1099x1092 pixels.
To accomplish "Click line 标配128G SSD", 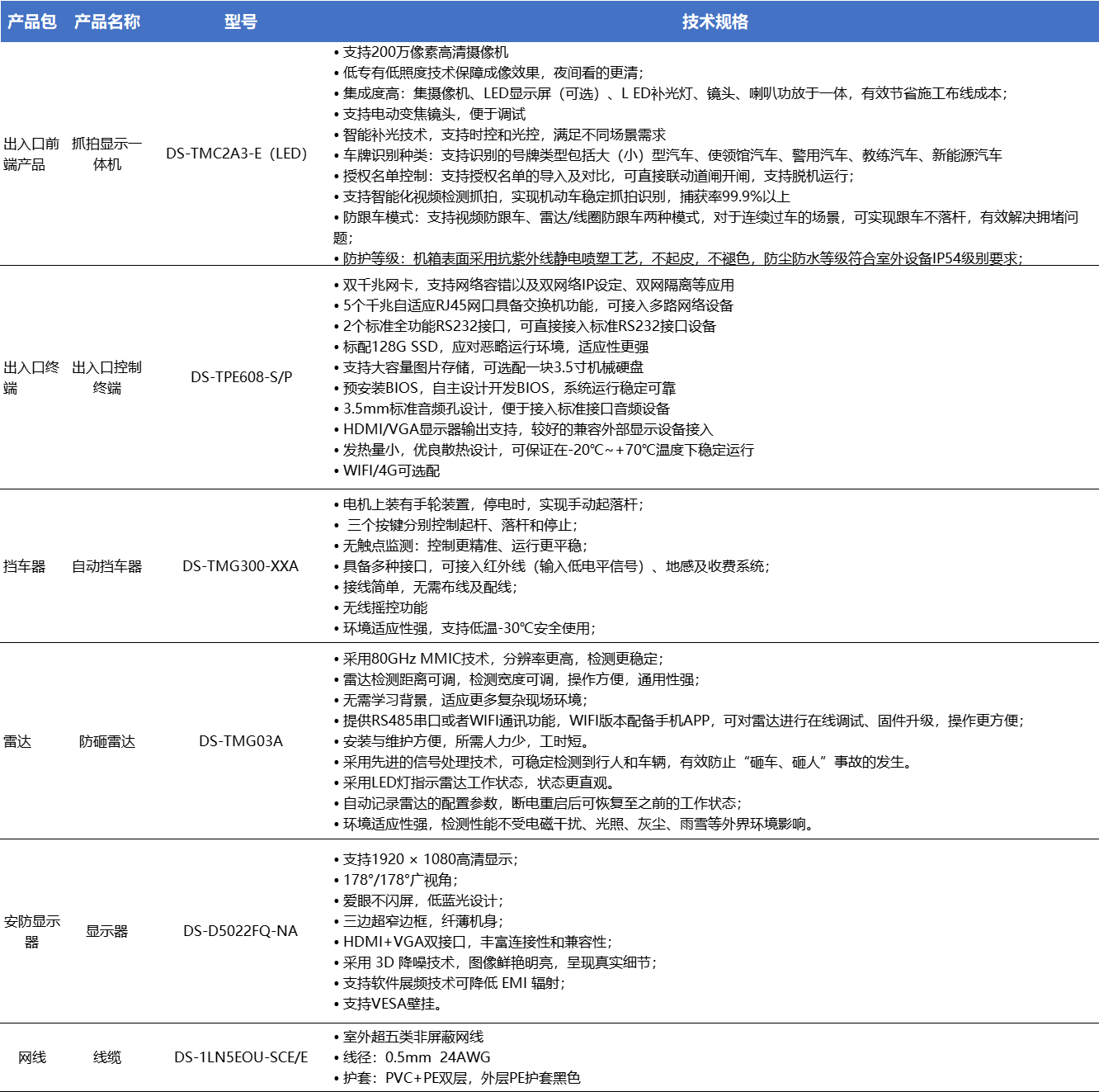I will tap(490, 347).
